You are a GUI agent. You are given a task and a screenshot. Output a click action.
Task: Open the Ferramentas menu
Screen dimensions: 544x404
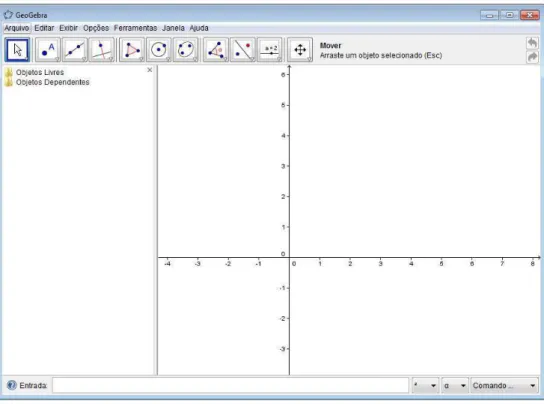pos(135,28)
